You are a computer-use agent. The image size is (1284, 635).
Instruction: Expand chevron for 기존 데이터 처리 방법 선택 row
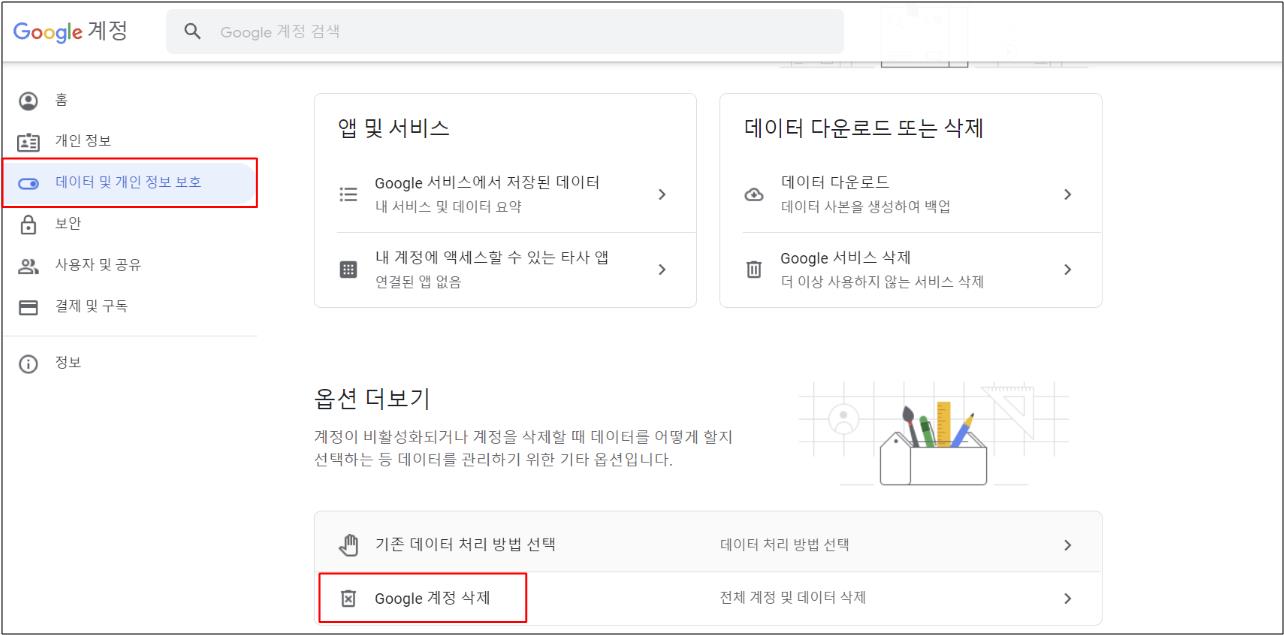point(1068,545)
